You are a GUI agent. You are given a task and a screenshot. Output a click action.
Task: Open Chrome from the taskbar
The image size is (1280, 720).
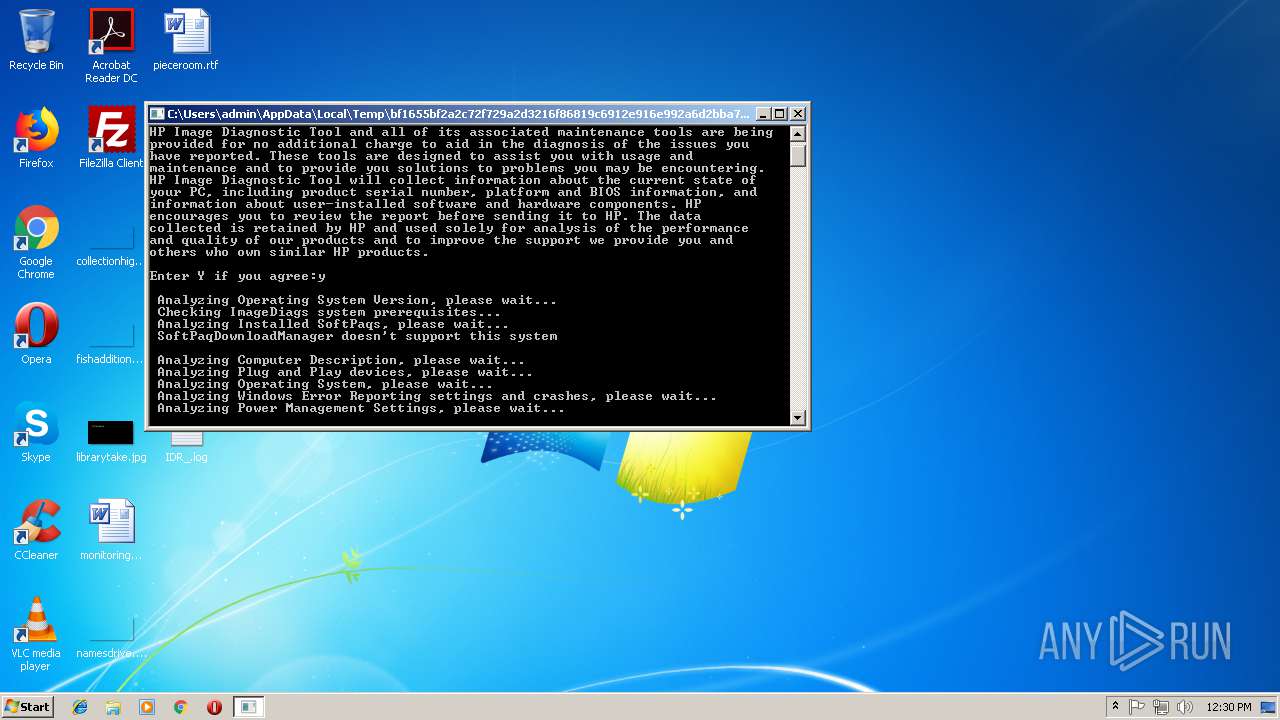coord(180,707)
